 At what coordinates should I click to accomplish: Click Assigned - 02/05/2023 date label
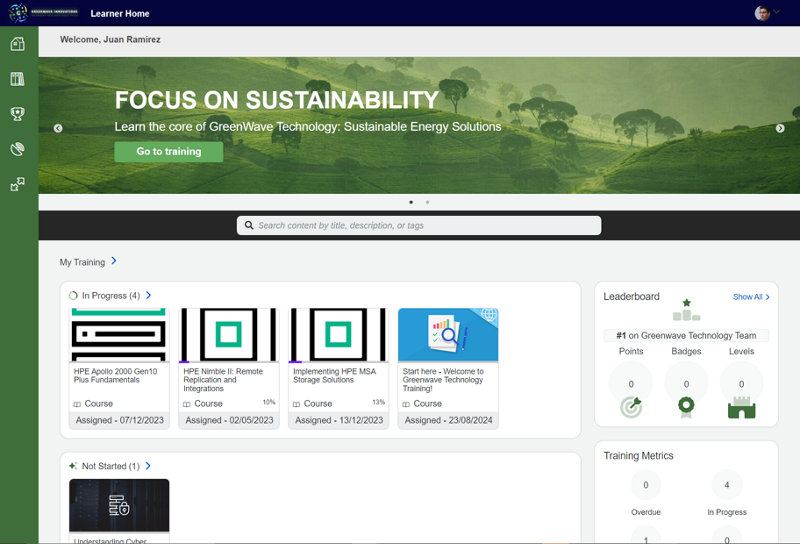229,420
